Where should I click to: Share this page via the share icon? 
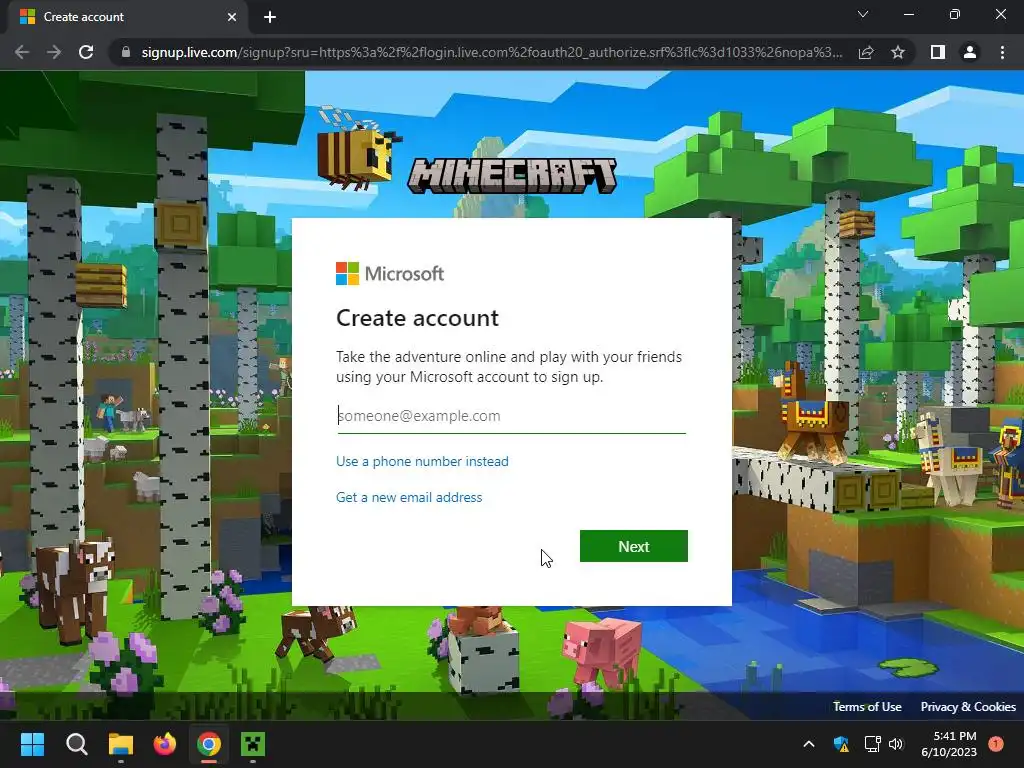[866, 52]
